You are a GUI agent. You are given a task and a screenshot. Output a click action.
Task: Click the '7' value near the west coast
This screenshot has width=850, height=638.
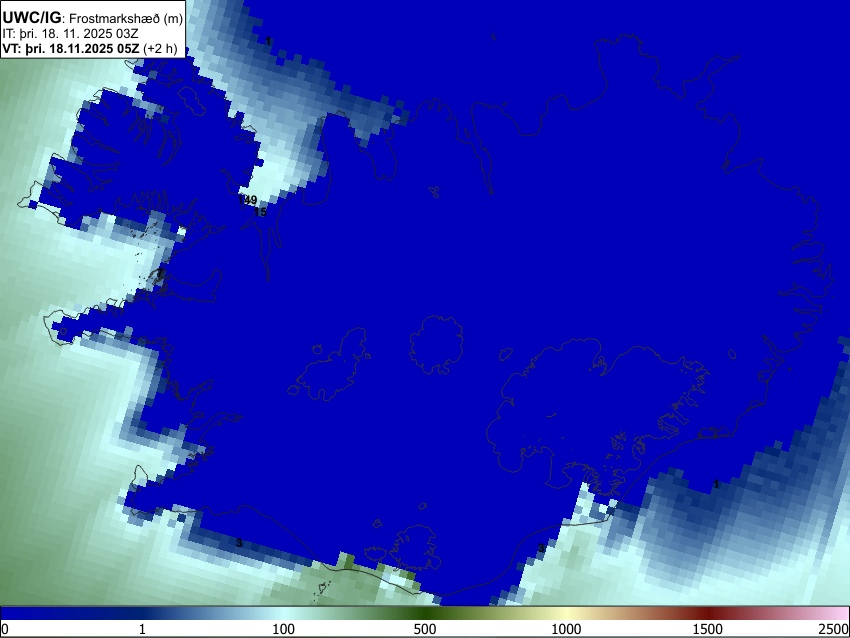[160, 273]
